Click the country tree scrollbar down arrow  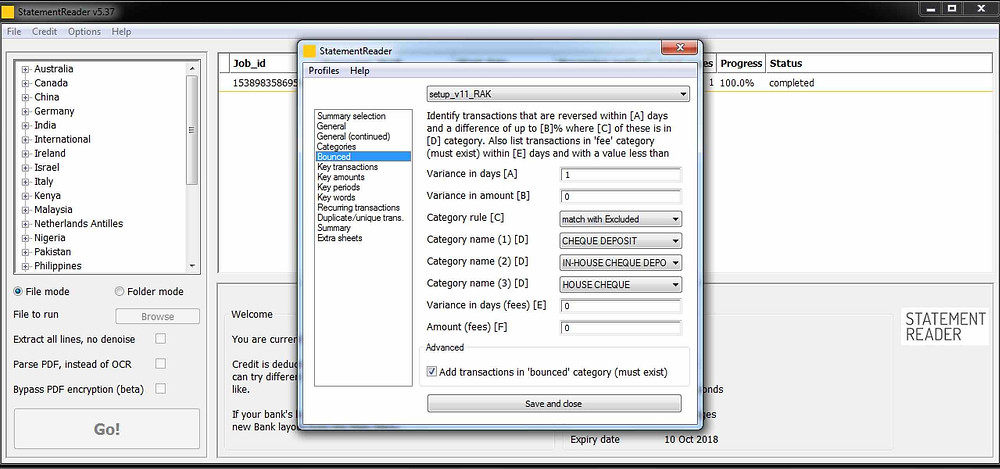point(193,267)
